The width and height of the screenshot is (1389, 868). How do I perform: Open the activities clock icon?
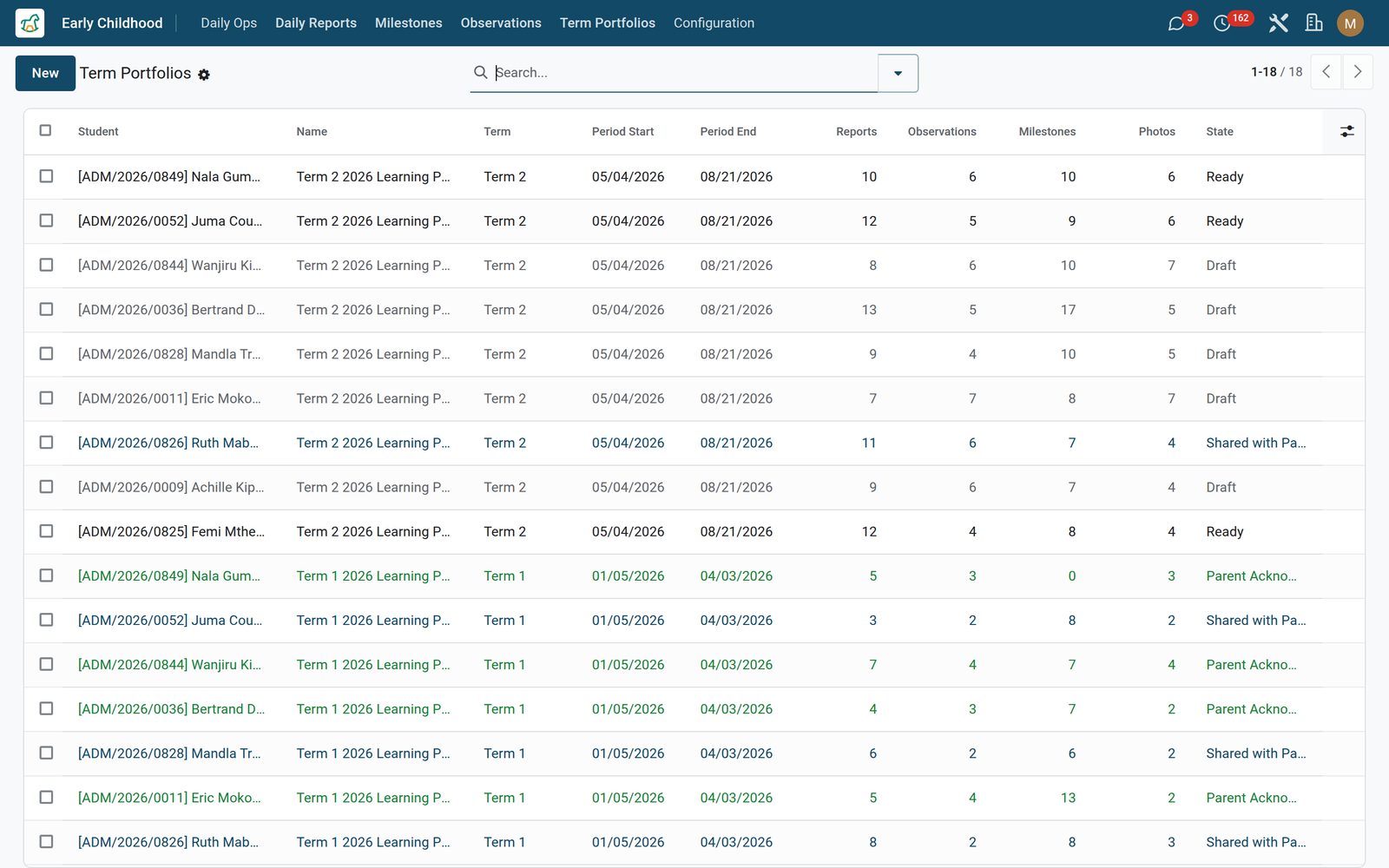(1222, 23)
